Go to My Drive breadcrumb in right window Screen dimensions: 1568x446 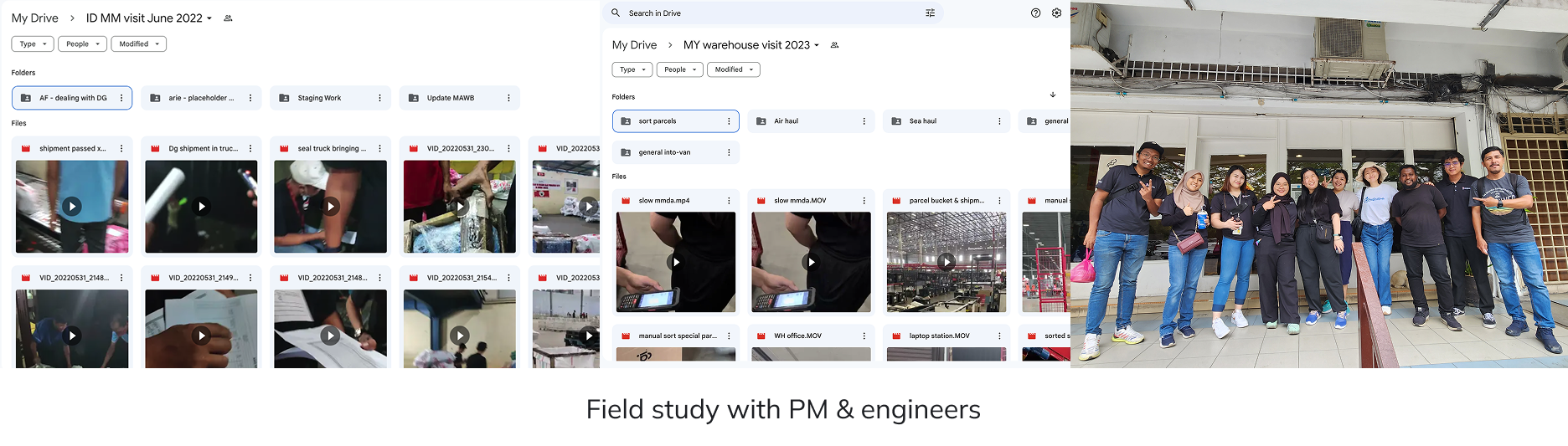coord(634,45)
